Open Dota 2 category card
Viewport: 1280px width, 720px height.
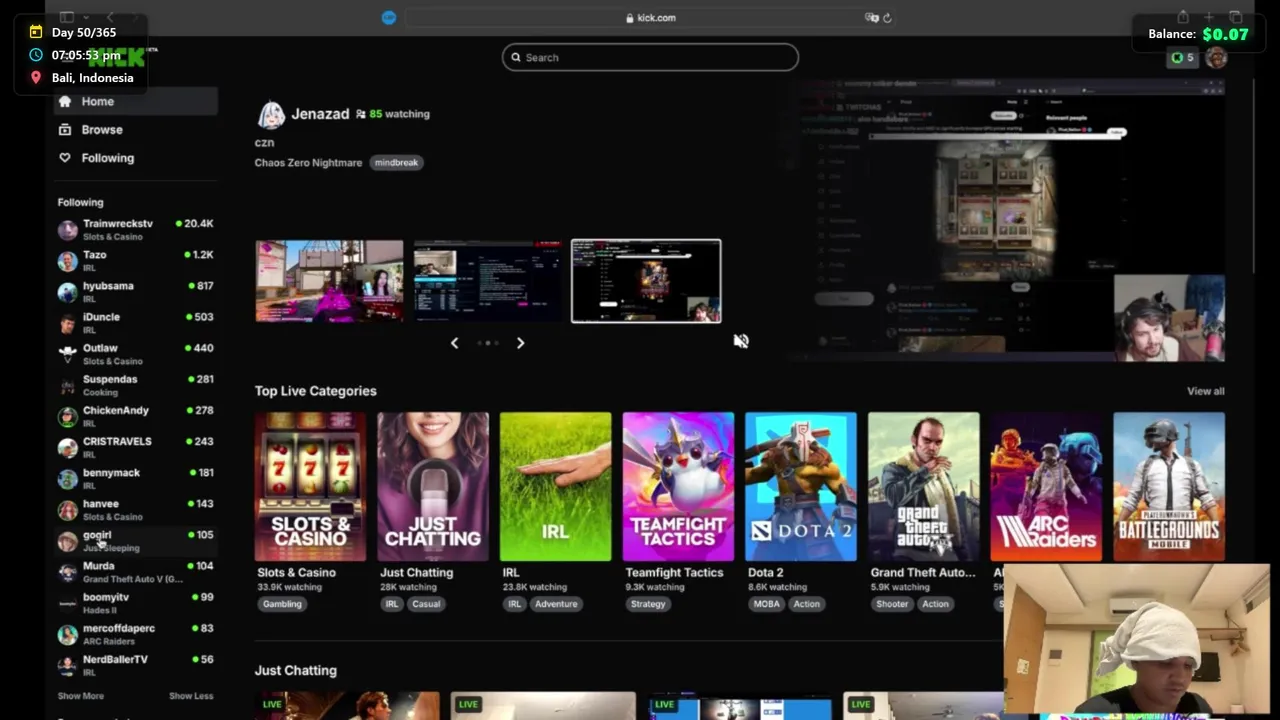click(801, 486)
